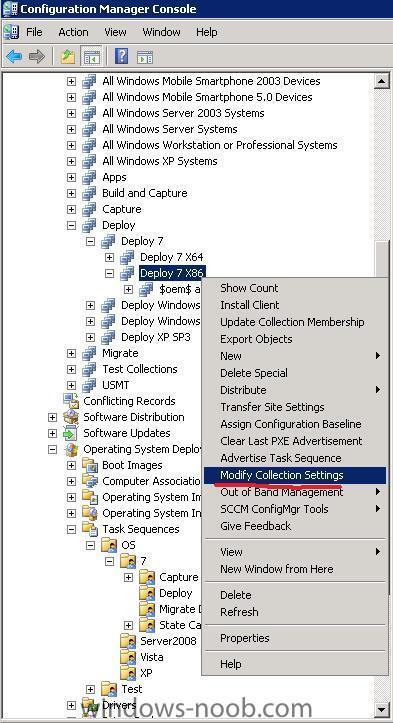Click the Software Updates icon
The width and height of the screenshot is (393, 723).
pos(71,433)
